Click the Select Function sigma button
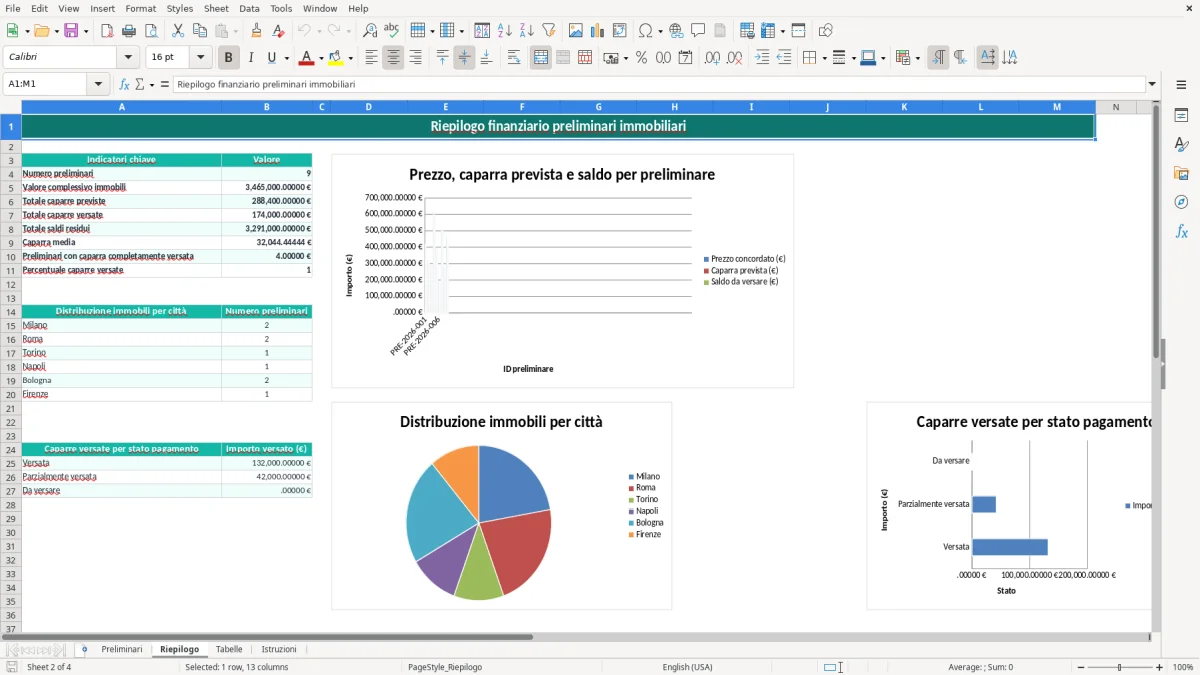Image resolution: width=1200 pixels, height=675 pixels. (x=140, y=84)
